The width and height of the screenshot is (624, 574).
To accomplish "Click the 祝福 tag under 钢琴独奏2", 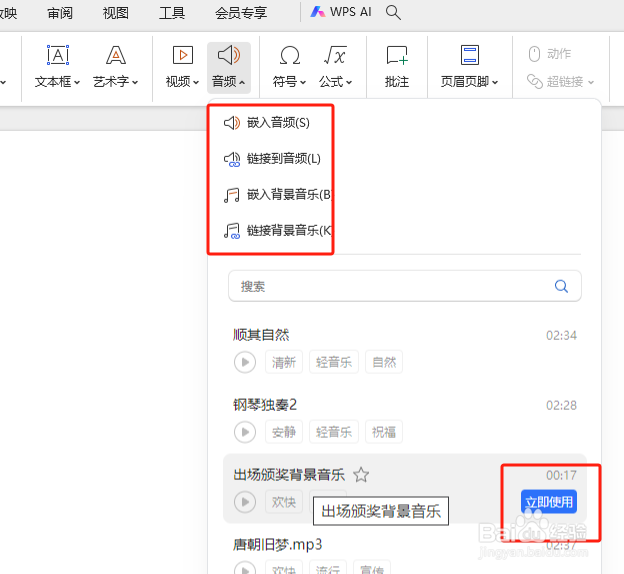I will (384, 432).
